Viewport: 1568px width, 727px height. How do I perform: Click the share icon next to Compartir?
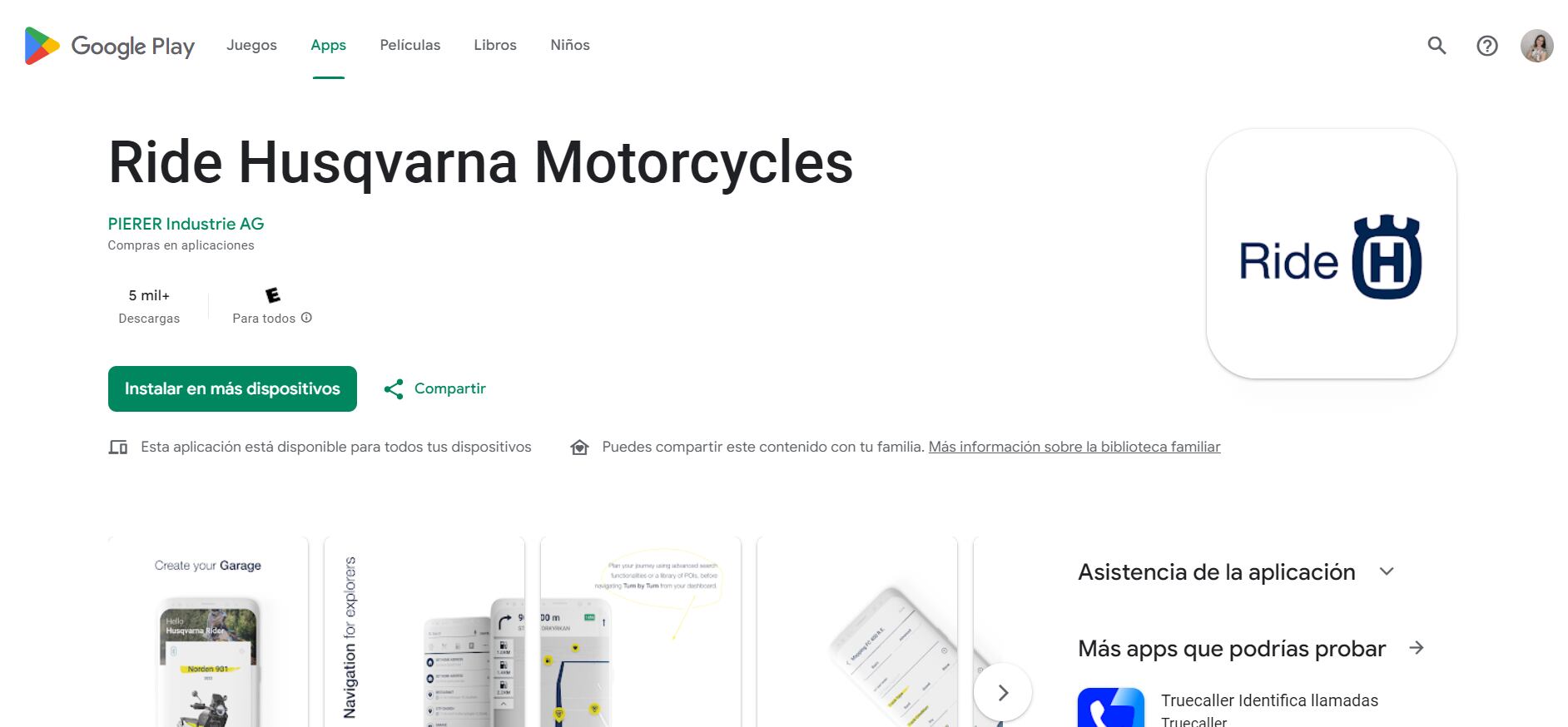[394, 388]
